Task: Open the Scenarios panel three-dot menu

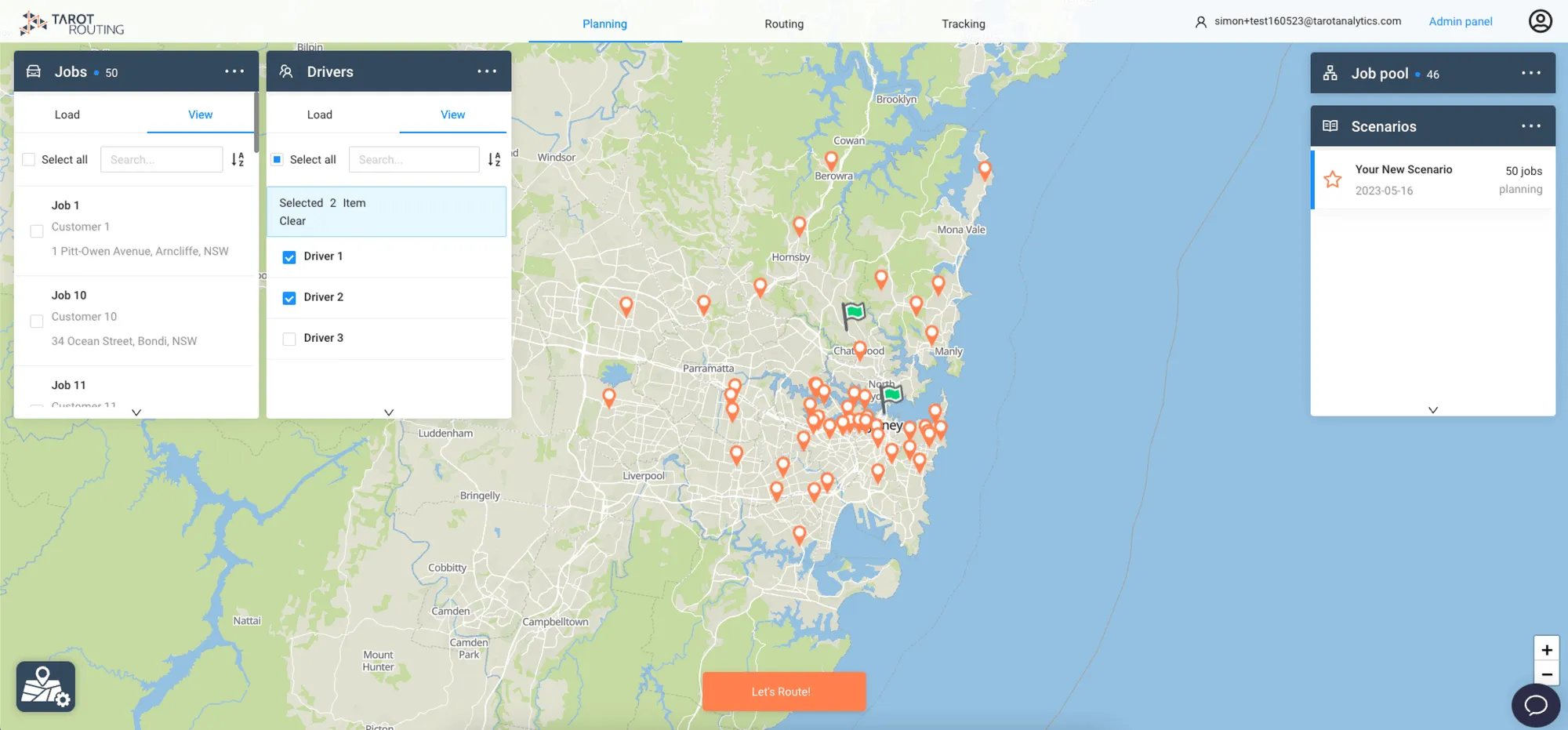Action: click(x=1531, y=126)
